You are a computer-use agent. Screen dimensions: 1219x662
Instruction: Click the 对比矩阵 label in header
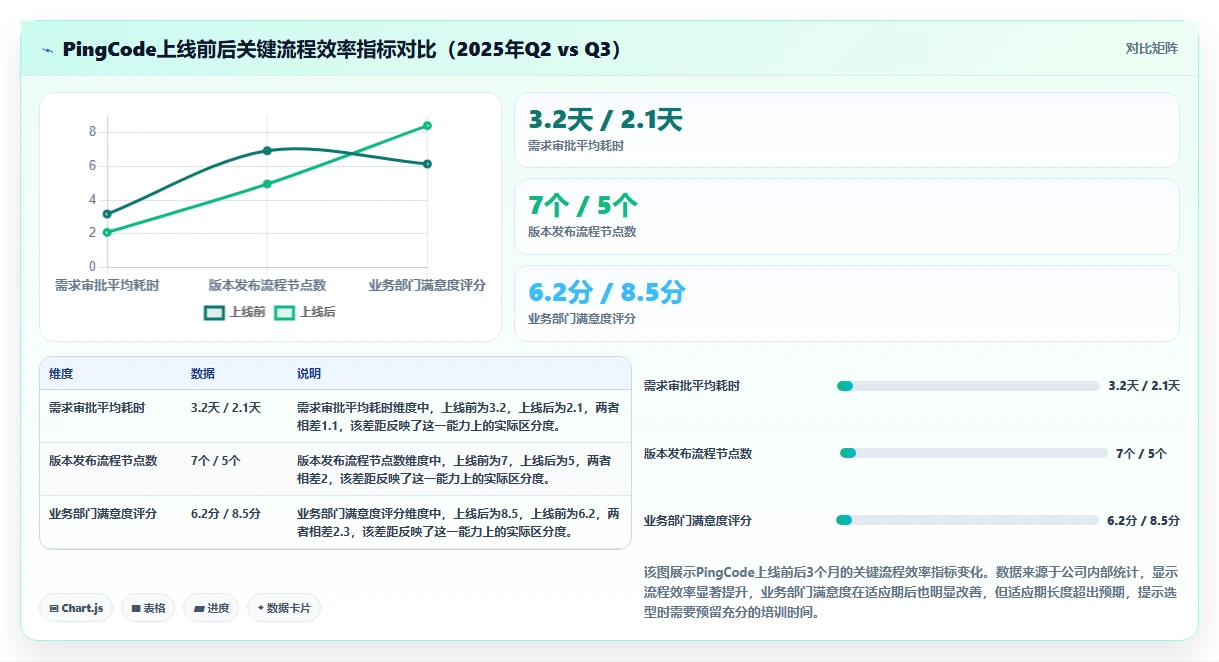[1152, 48]
